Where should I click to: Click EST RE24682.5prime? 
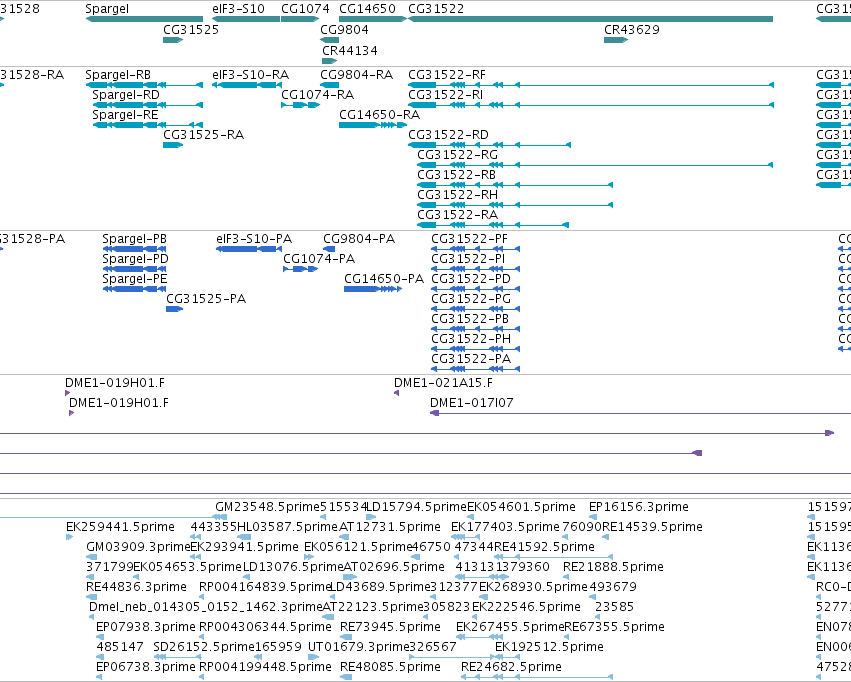511,667
